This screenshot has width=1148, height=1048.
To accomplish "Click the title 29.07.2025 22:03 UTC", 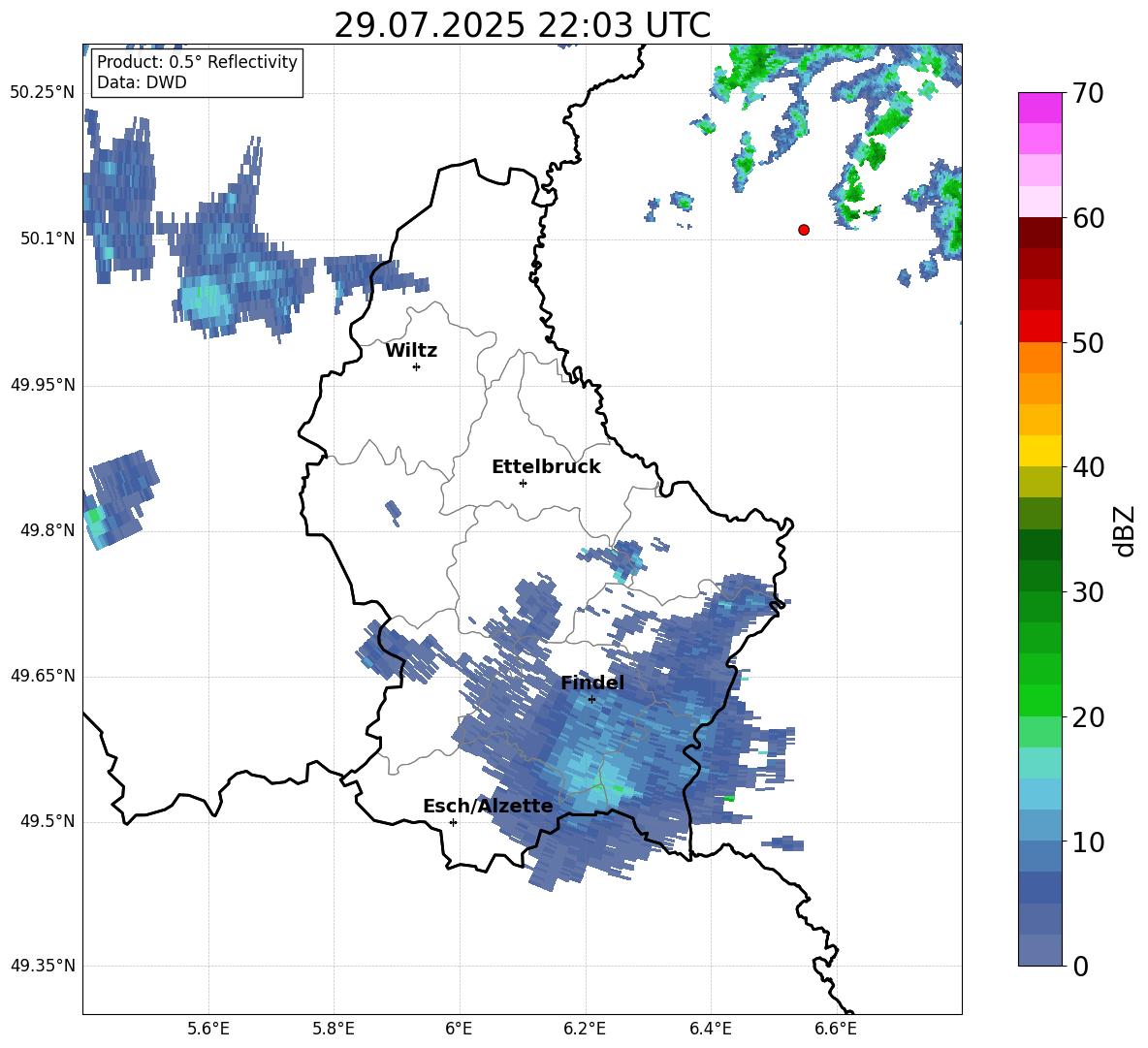I will [x=523, y=25].
